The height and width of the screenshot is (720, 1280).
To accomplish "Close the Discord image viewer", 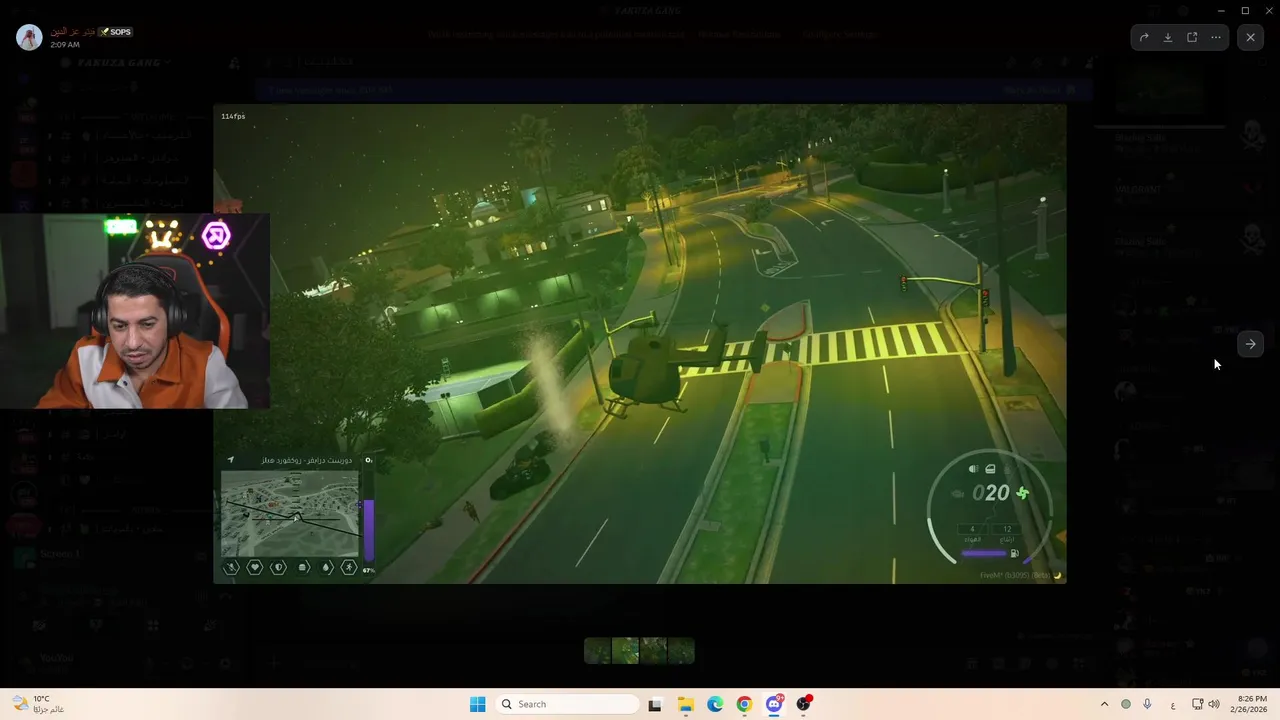I will 1251,37.
